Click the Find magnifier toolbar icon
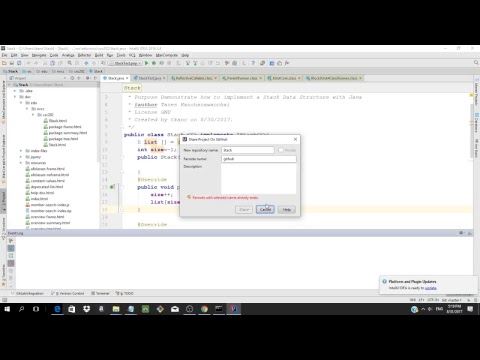The image size is (480, 360). coord(70,63)
